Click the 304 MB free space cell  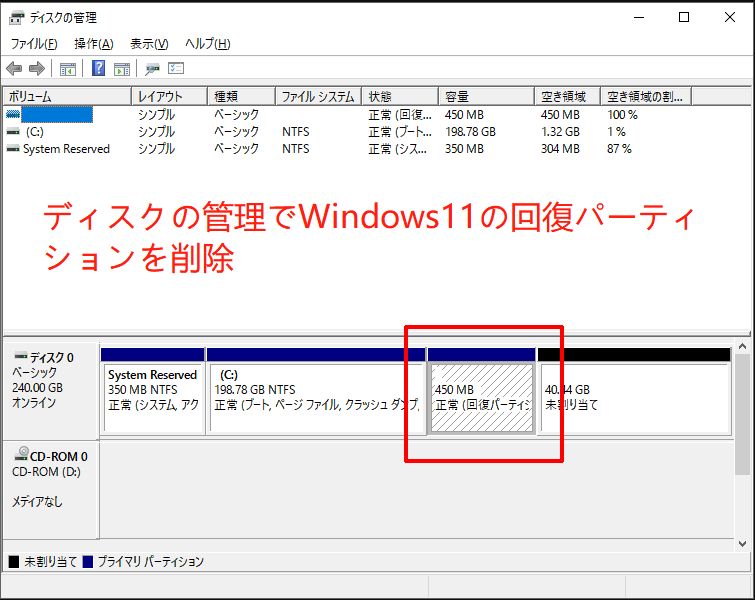560,149
